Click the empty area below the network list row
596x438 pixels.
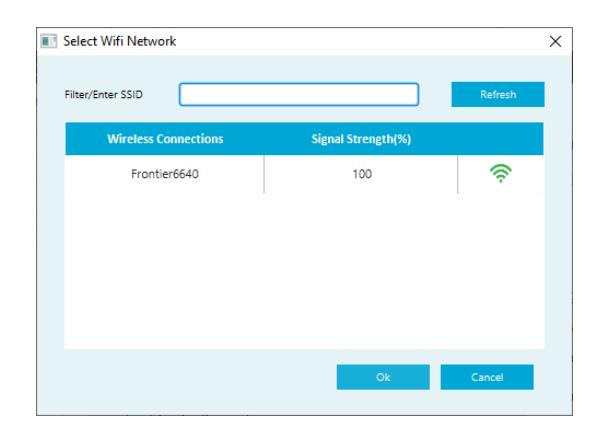[x=304, y=271]
